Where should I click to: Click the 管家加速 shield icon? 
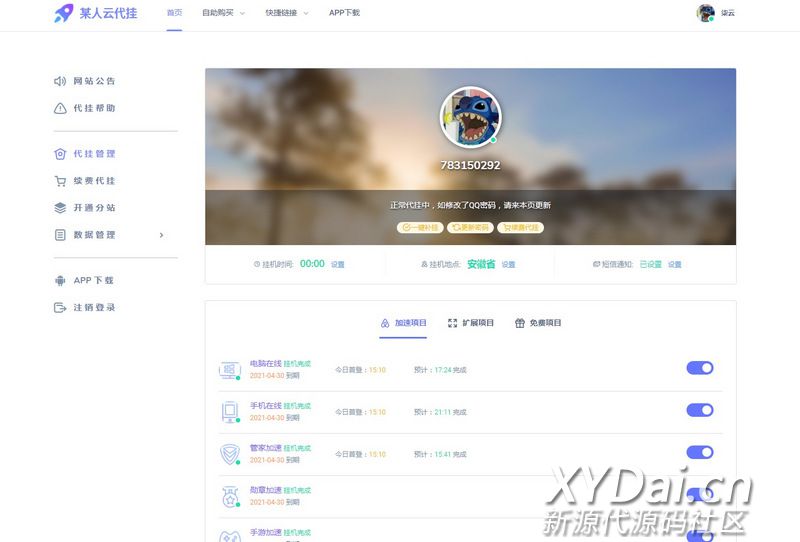click(230, 454)
